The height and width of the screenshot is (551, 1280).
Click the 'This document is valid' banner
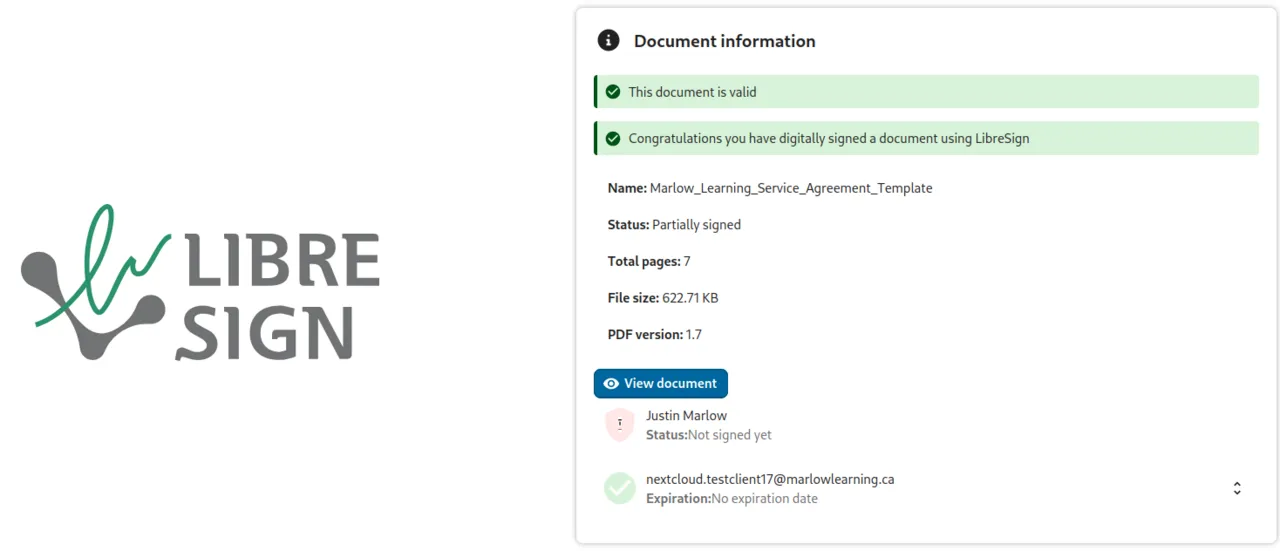(926, 92)
